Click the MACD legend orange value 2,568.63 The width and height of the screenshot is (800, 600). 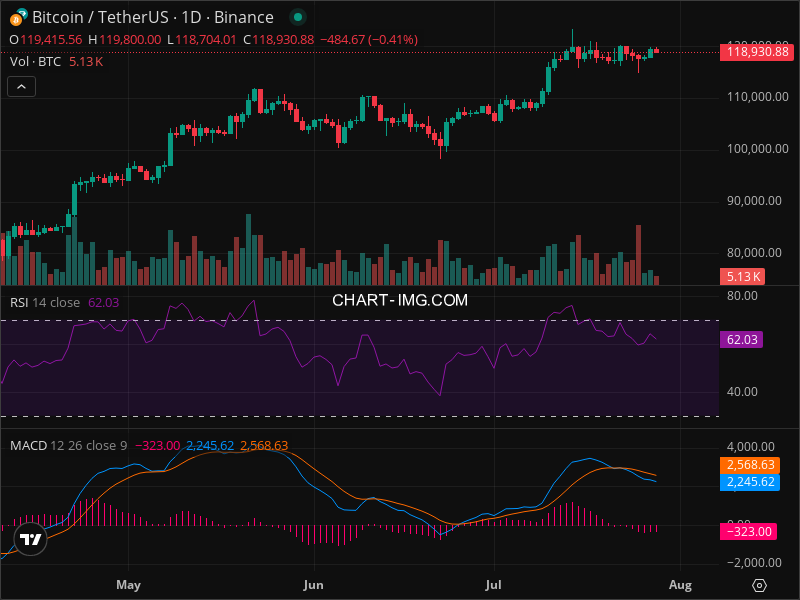(264, 445)
